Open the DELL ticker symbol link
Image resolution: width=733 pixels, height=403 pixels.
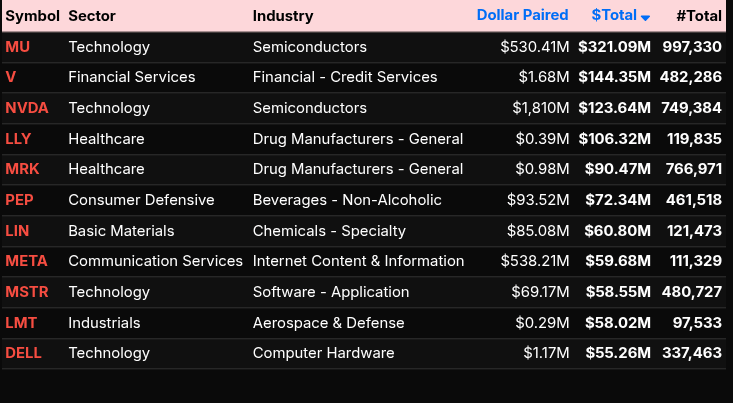[23, 353]
